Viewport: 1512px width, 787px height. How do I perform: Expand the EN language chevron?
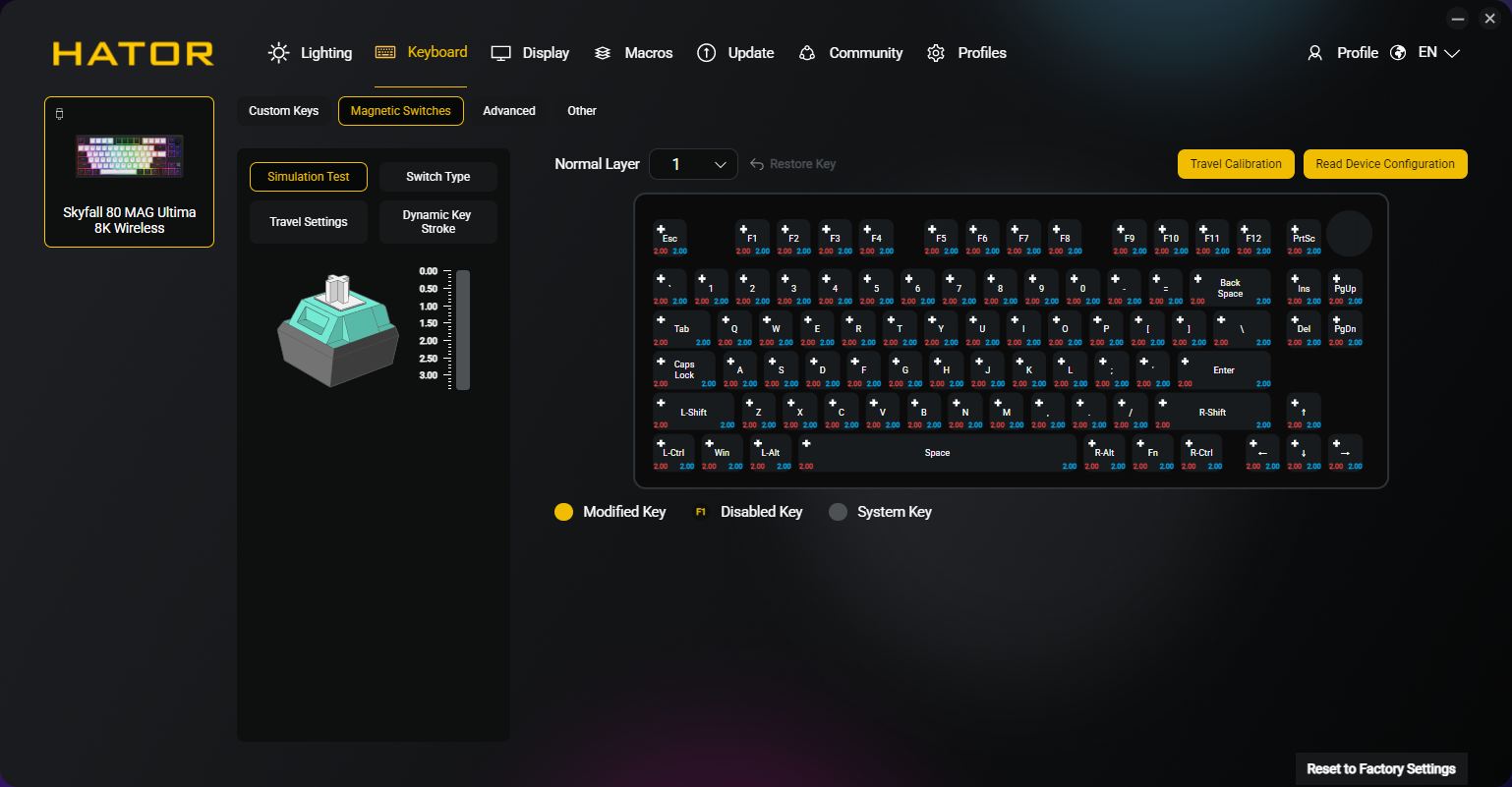(x=1452, y=53)
